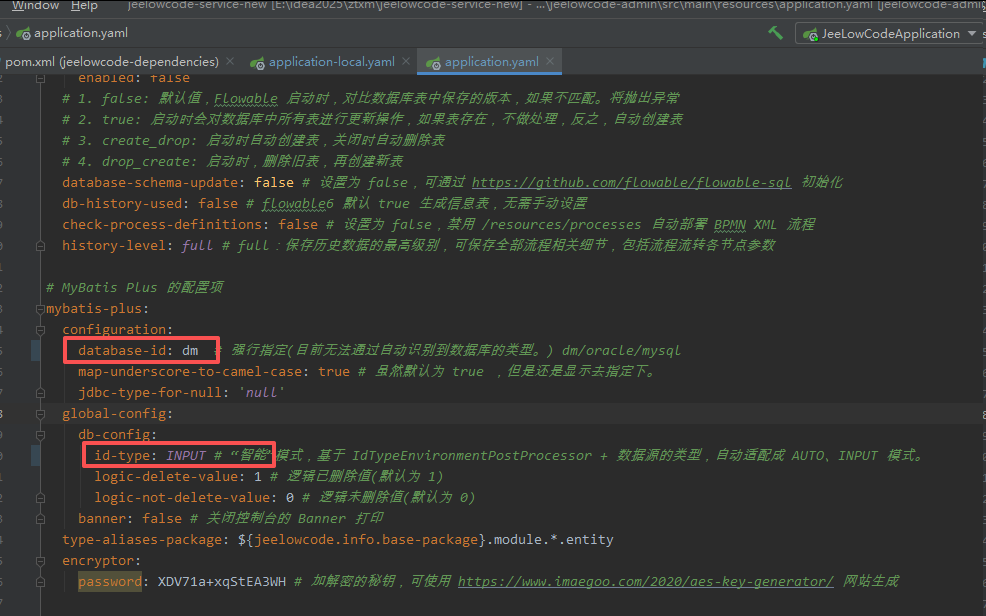Viewport: 986px width, 616px height.
Task: Switch to the application-local.yaml tab
Action: point(331,62)
